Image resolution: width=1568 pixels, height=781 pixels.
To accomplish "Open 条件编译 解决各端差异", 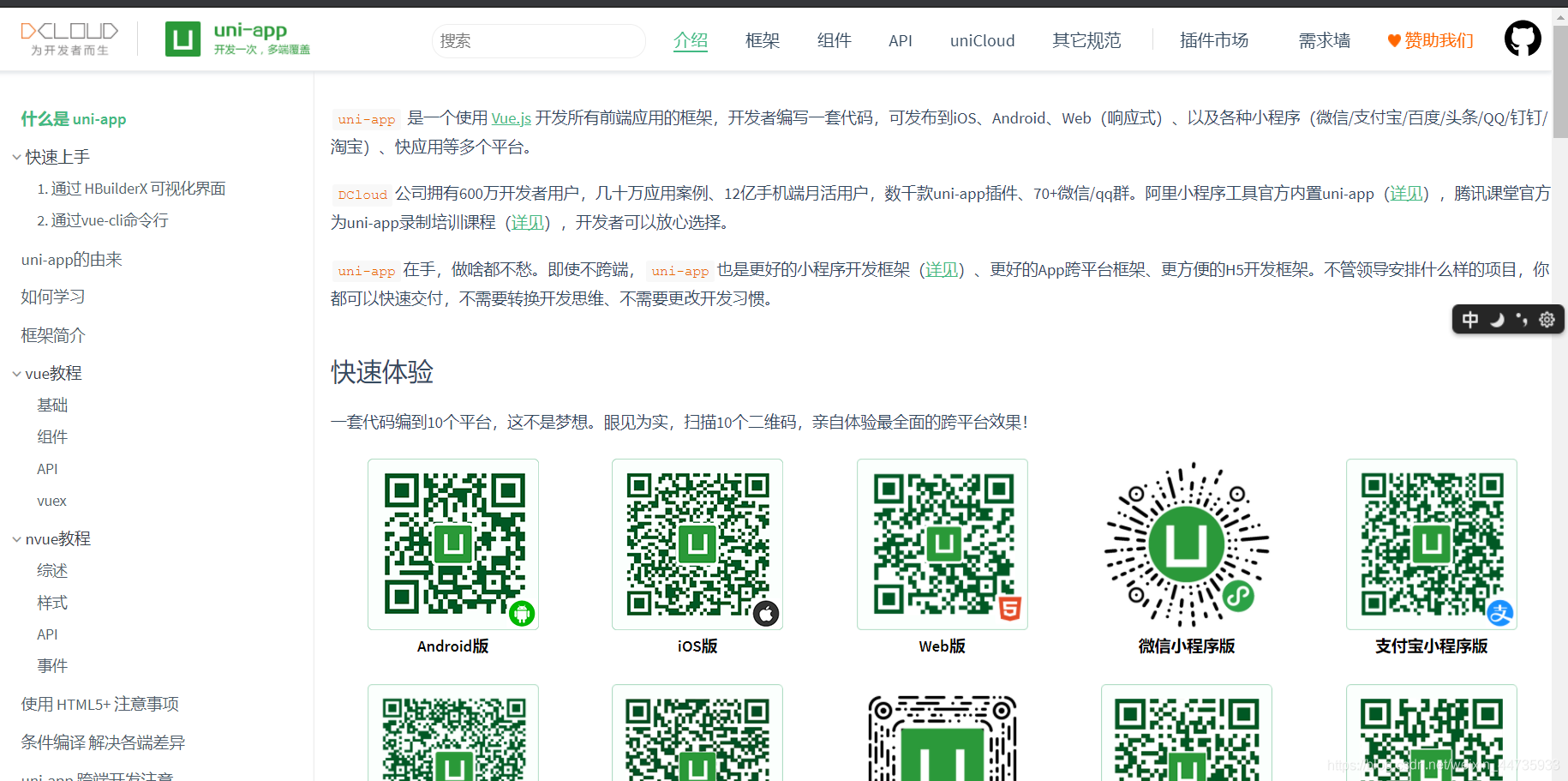I will 103,742.
